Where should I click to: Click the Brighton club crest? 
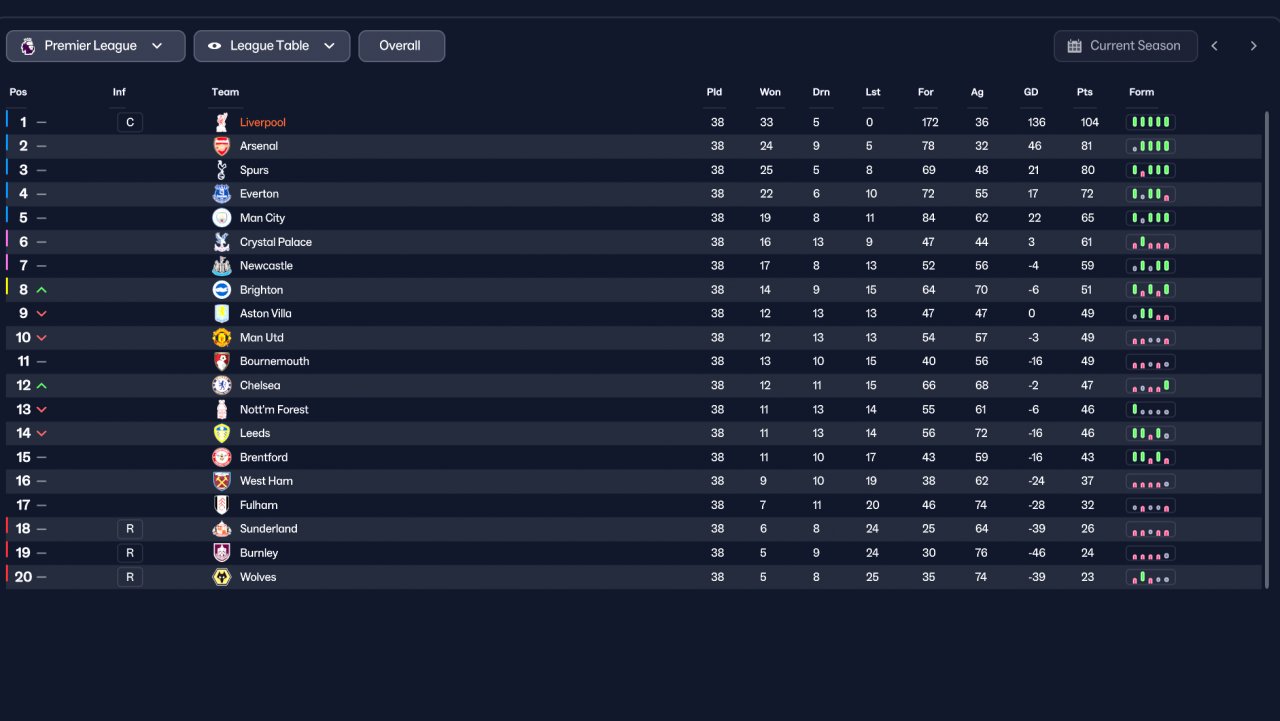click(222, 290)
